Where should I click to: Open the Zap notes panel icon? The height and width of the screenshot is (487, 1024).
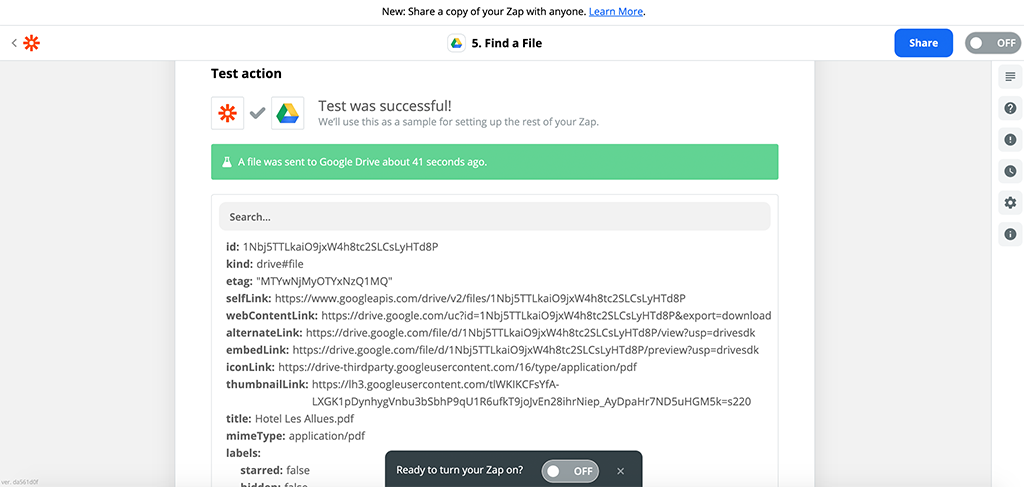[1010, 77]
